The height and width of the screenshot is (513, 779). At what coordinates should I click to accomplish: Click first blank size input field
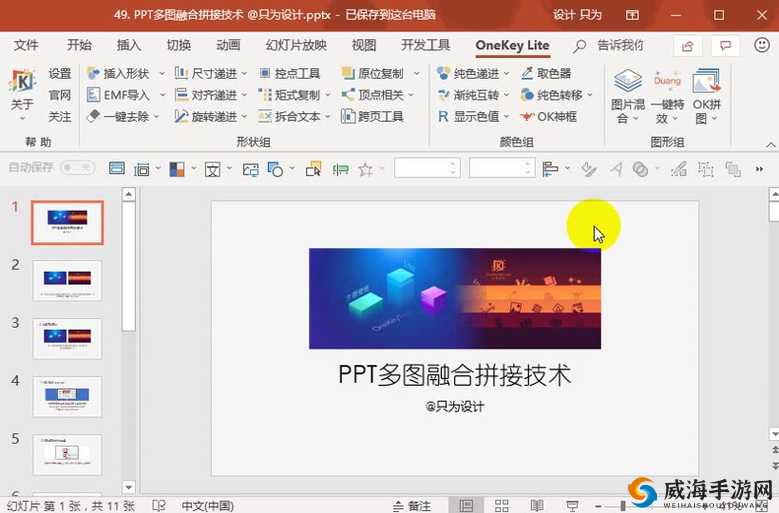click(x=427, y=168)
